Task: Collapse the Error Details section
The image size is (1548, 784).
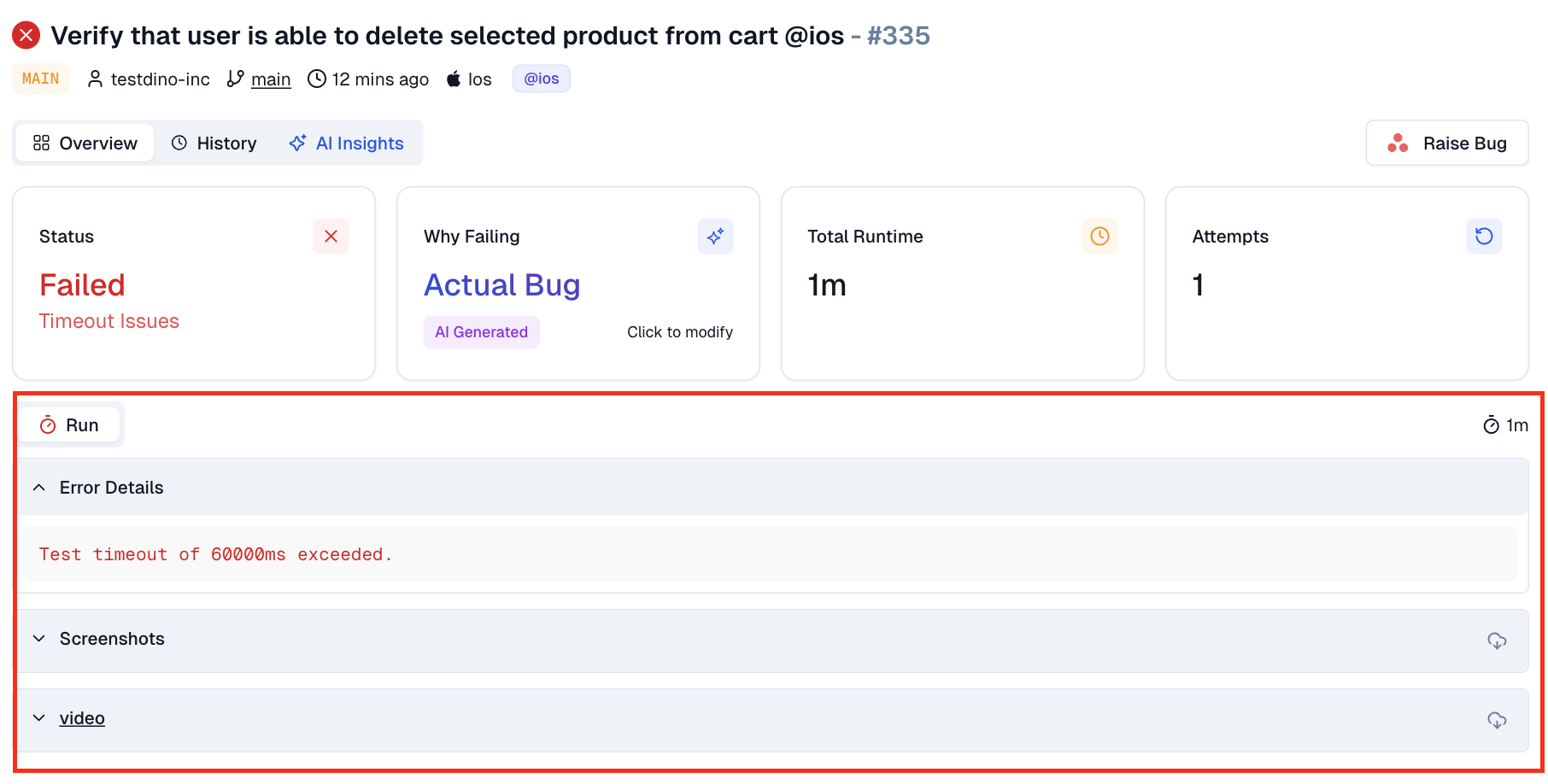Action: click(39, 488)
